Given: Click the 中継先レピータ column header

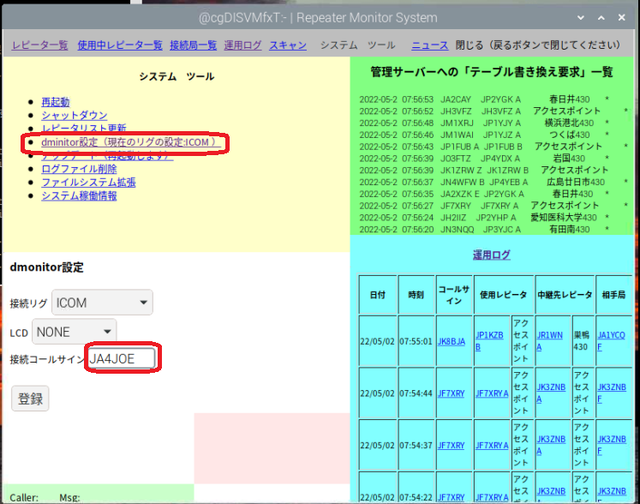Looking at the screenshot, I should click(565, 295).
